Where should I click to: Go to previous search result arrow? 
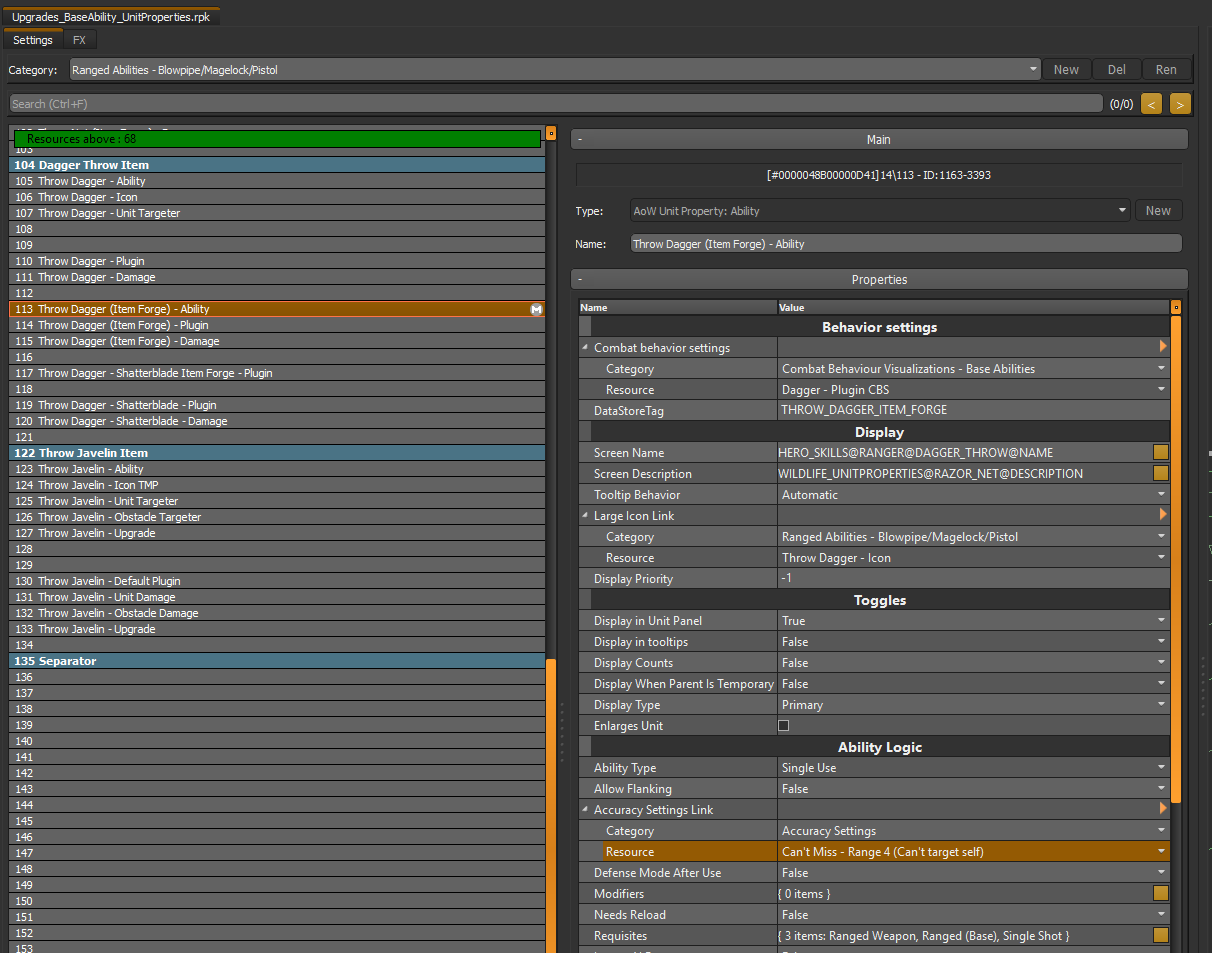click(x=1151, y=104)
